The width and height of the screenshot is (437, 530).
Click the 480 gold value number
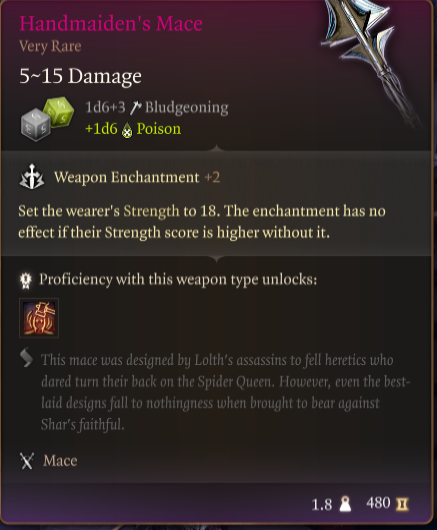(x=378, y=503)
